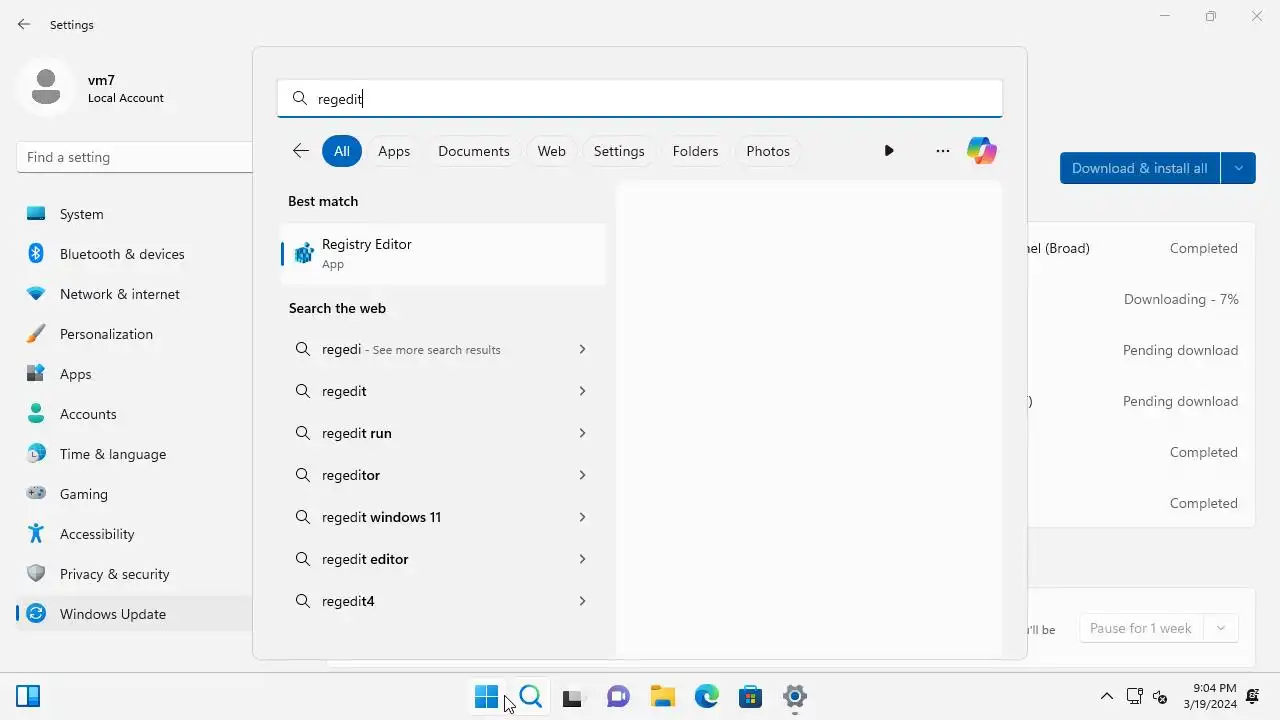Select 'regeditor' web suggestion text
The height and width of the screenshot is (720, 1280).
coord(351,475)
